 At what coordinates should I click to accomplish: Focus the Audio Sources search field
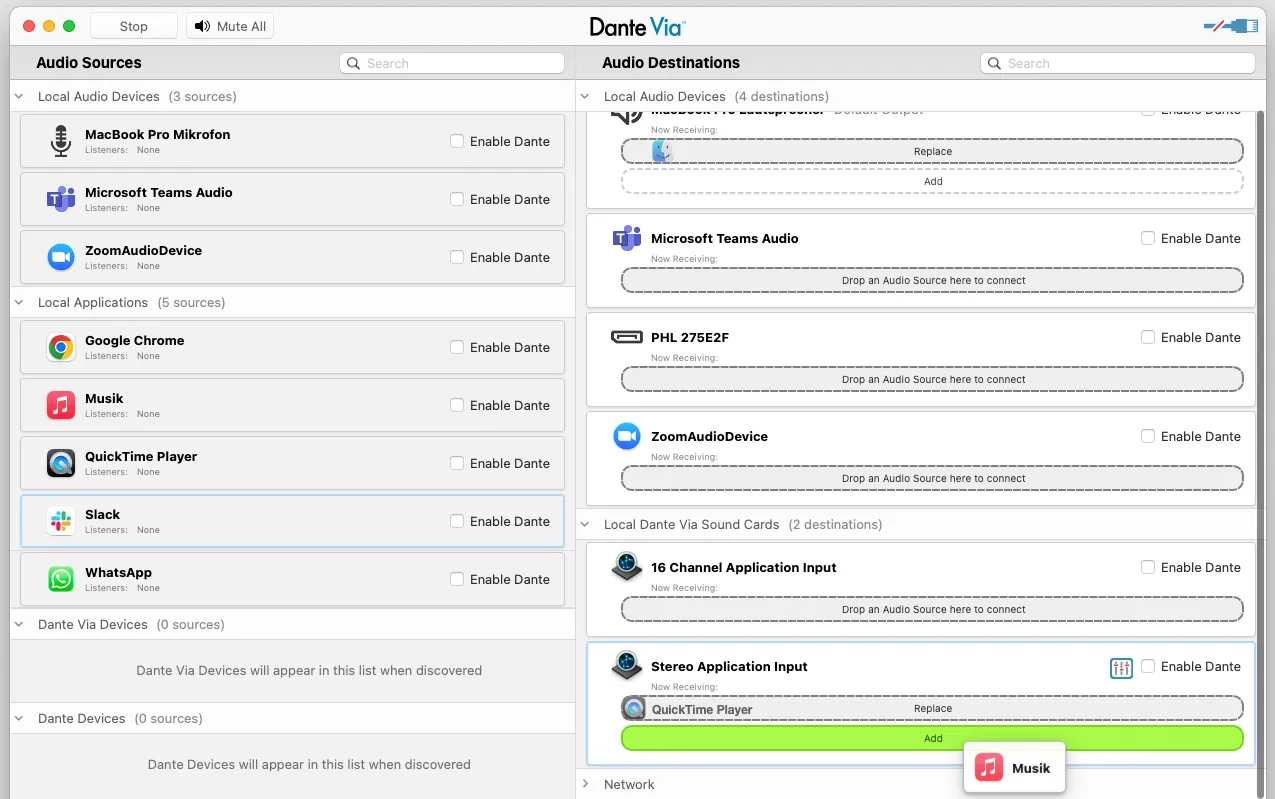[452, 63]
